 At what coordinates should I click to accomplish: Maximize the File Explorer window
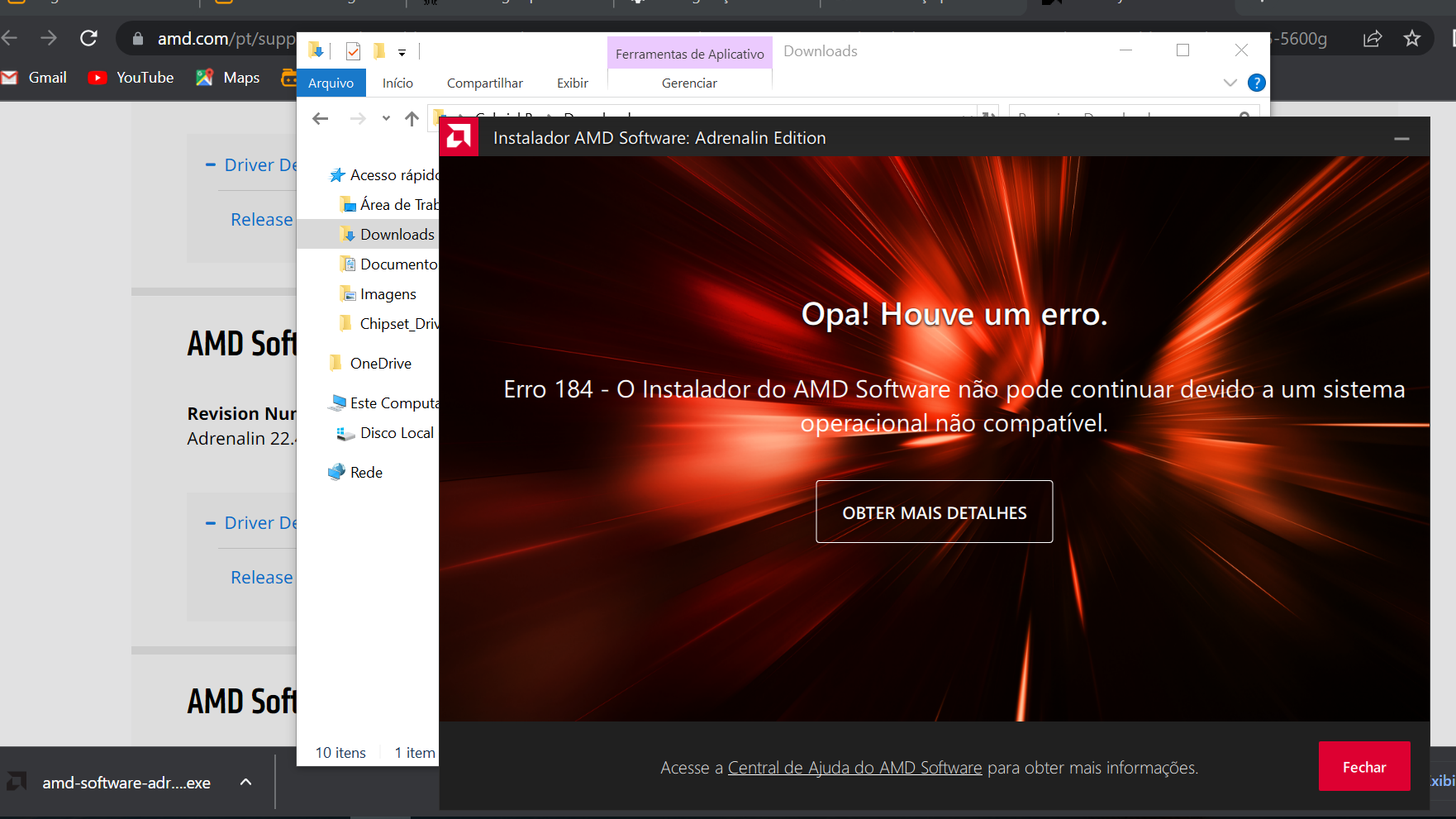pos(1182,50)
